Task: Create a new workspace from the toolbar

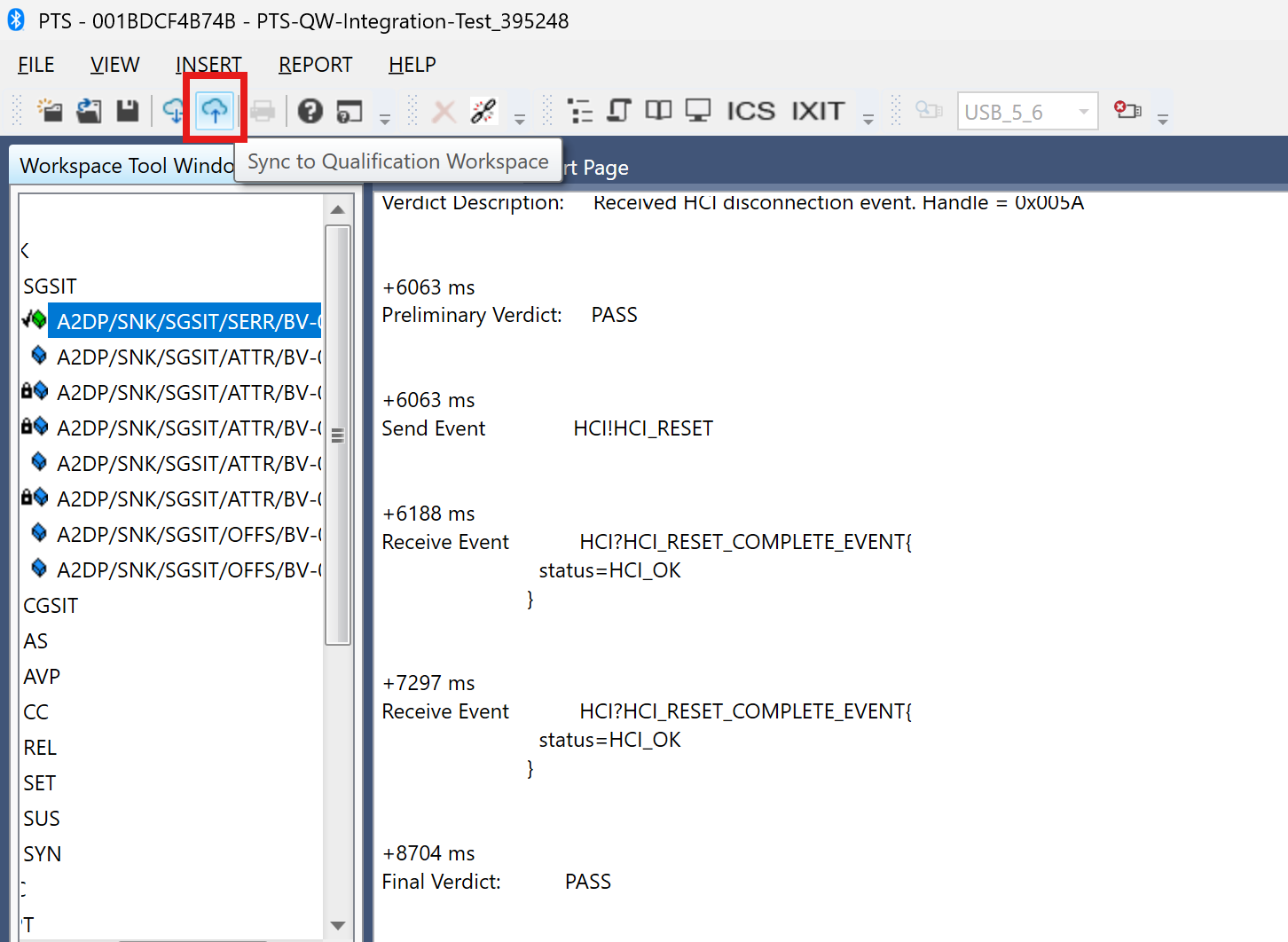Action: point(50,111)
